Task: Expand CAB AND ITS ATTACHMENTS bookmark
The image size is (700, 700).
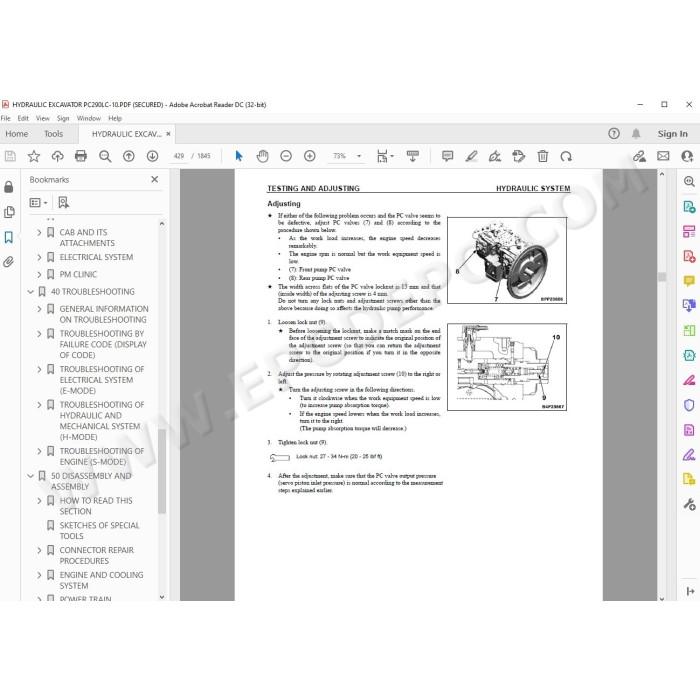Action: (x=39, y=233)
